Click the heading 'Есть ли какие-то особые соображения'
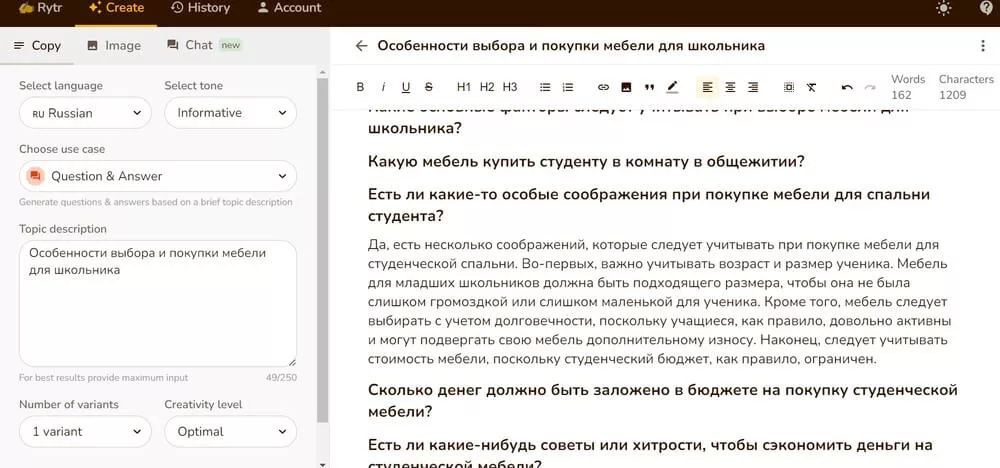The image size is (1000, 468). (649, 205)
